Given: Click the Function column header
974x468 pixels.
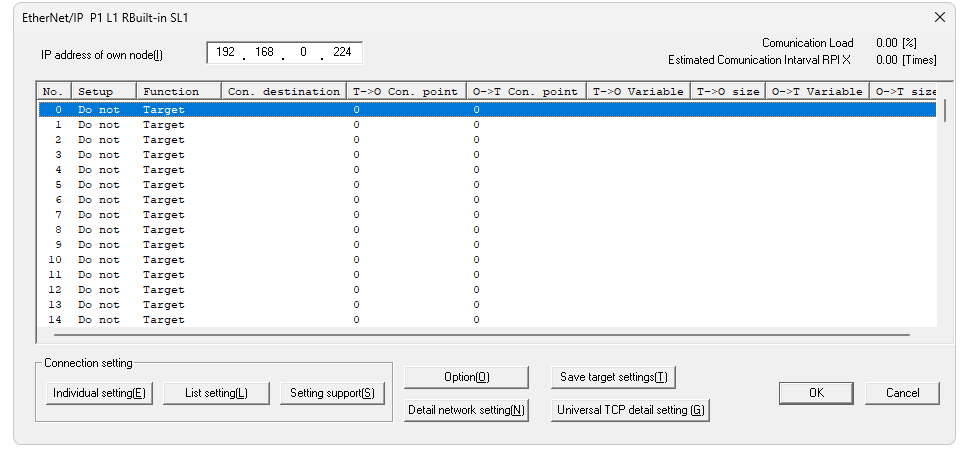Looking at the screenshot, I should [178, 91].
